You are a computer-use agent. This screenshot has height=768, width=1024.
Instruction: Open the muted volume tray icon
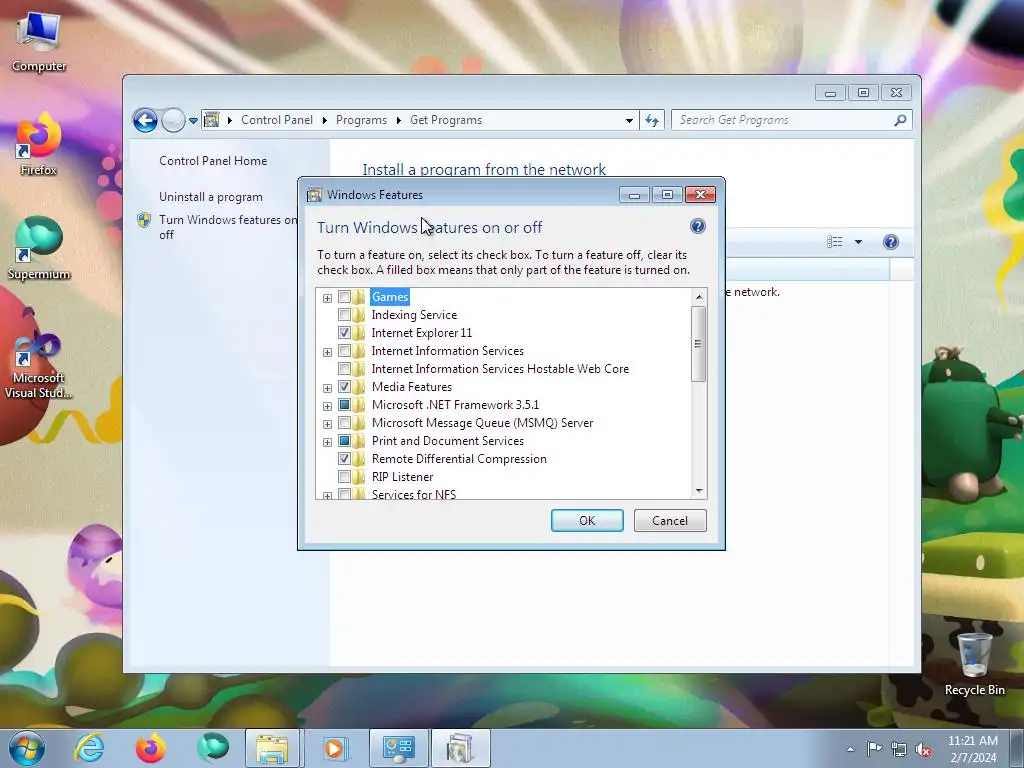923,749
